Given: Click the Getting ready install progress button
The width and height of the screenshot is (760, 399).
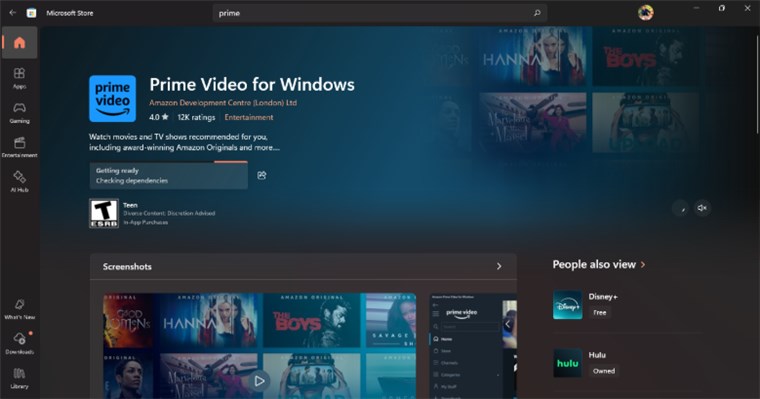Looking at the screenshot, I should pos(169,176).
